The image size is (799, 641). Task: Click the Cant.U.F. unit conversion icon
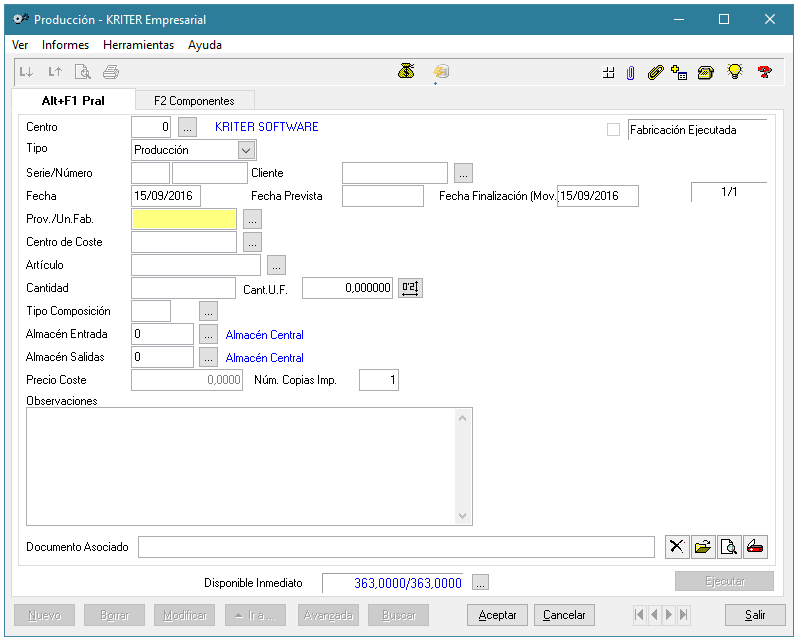tap(410, 288)
